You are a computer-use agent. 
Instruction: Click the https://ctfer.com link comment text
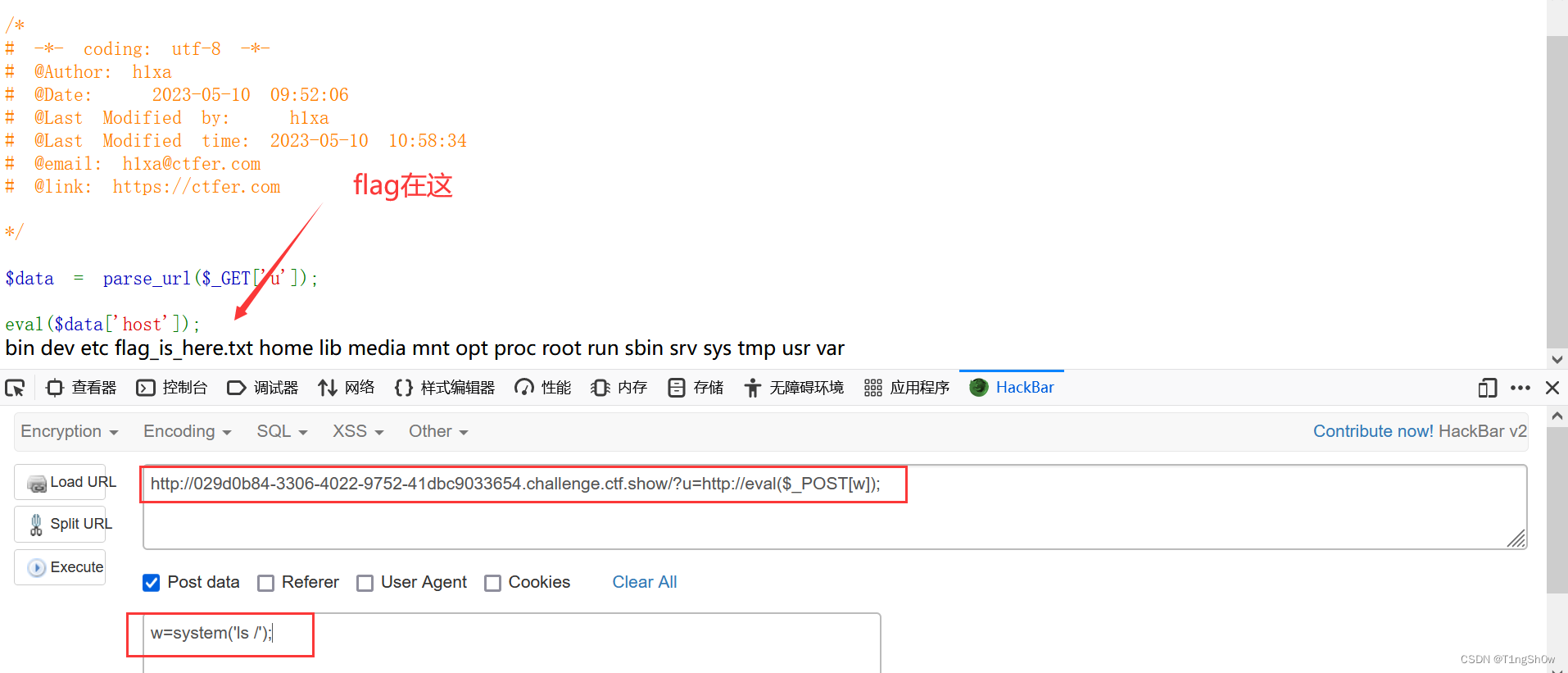pyautogui.click(x=197, y=187)
